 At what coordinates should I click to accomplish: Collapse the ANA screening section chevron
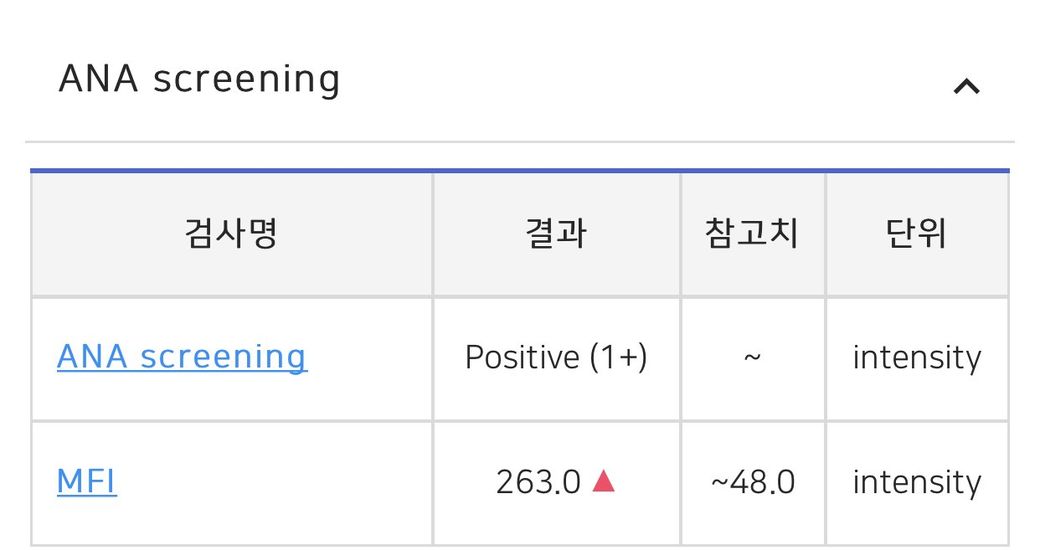966,87
